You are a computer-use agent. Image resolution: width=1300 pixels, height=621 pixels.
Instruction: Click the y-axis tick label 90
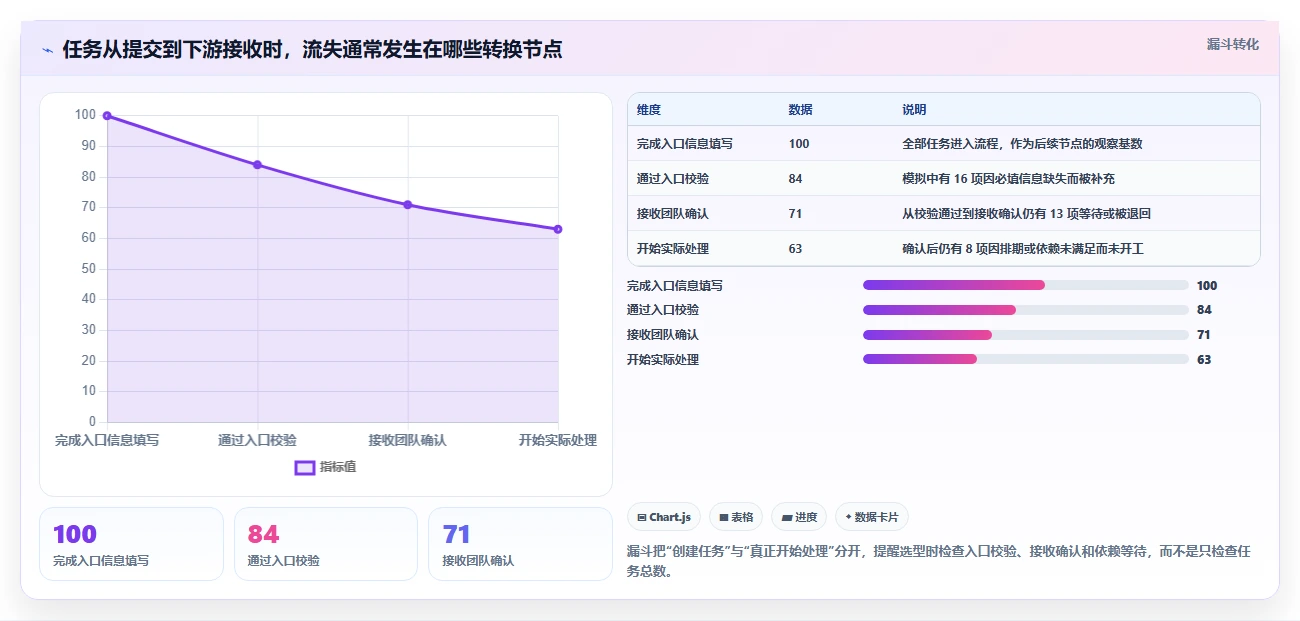tap(88, 146)
